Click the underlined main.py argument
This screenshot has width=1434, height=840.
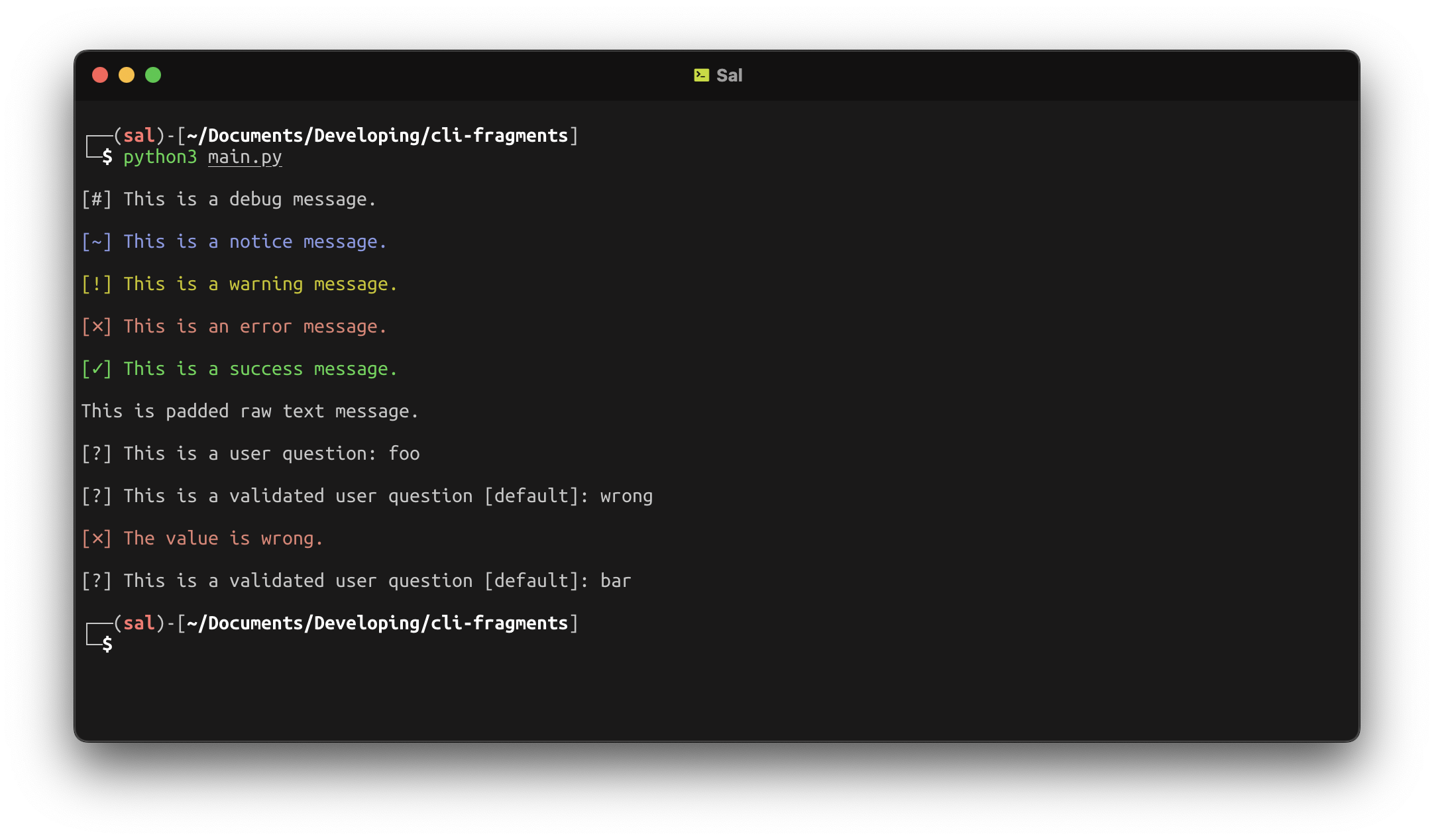click(245, 157)
